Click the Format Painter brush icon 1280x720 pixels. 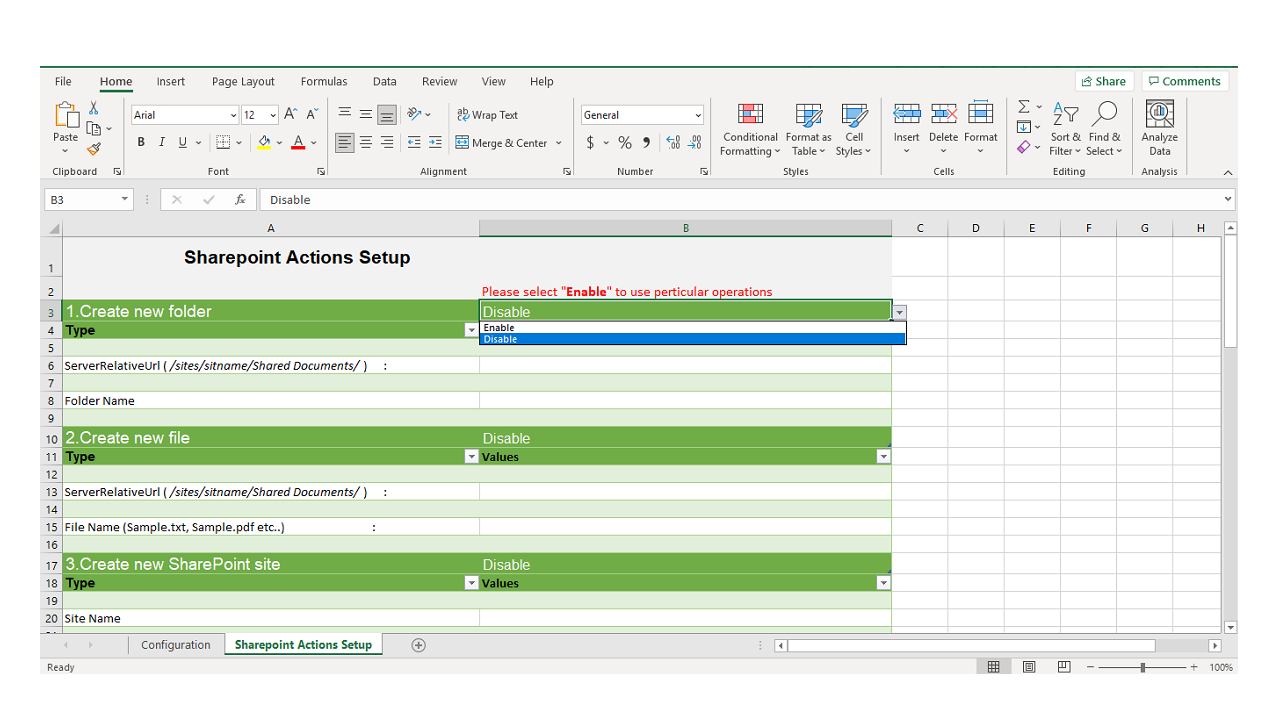click(94, 149)
